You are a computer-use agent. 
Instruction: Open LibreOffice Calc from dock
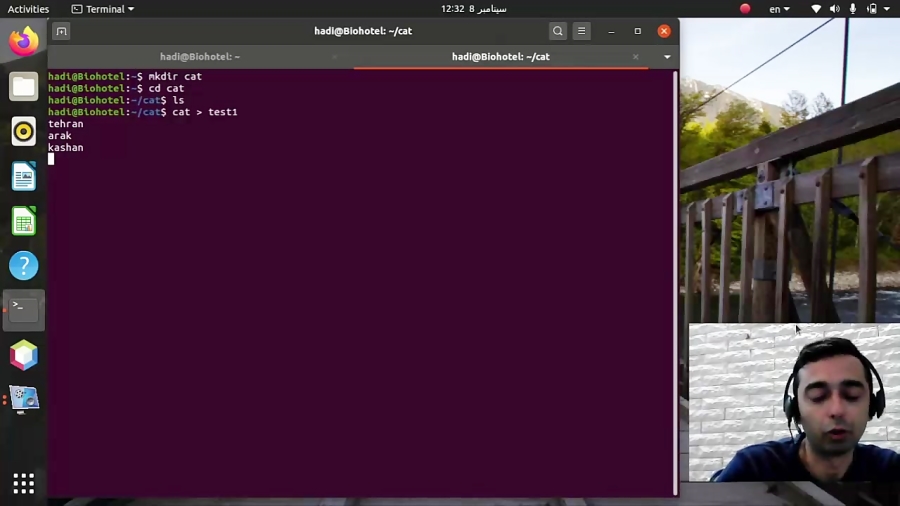coord(24,221)
